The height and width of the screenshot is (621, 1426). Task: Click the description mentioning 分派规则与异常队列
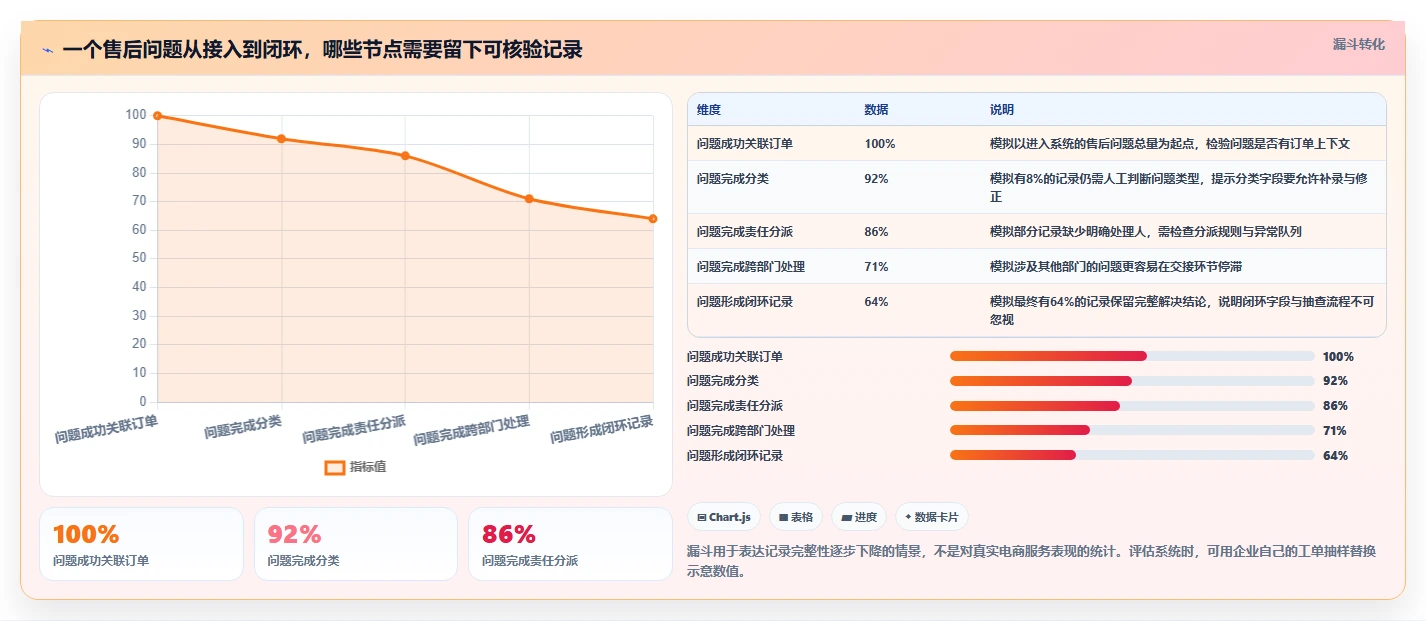coord(1146,232)
